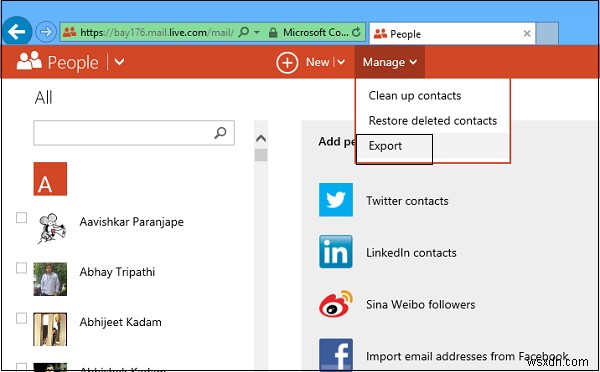The image size is (600, 372).
Task: Close the People browser tab
Action: click(x=527, y=34)
